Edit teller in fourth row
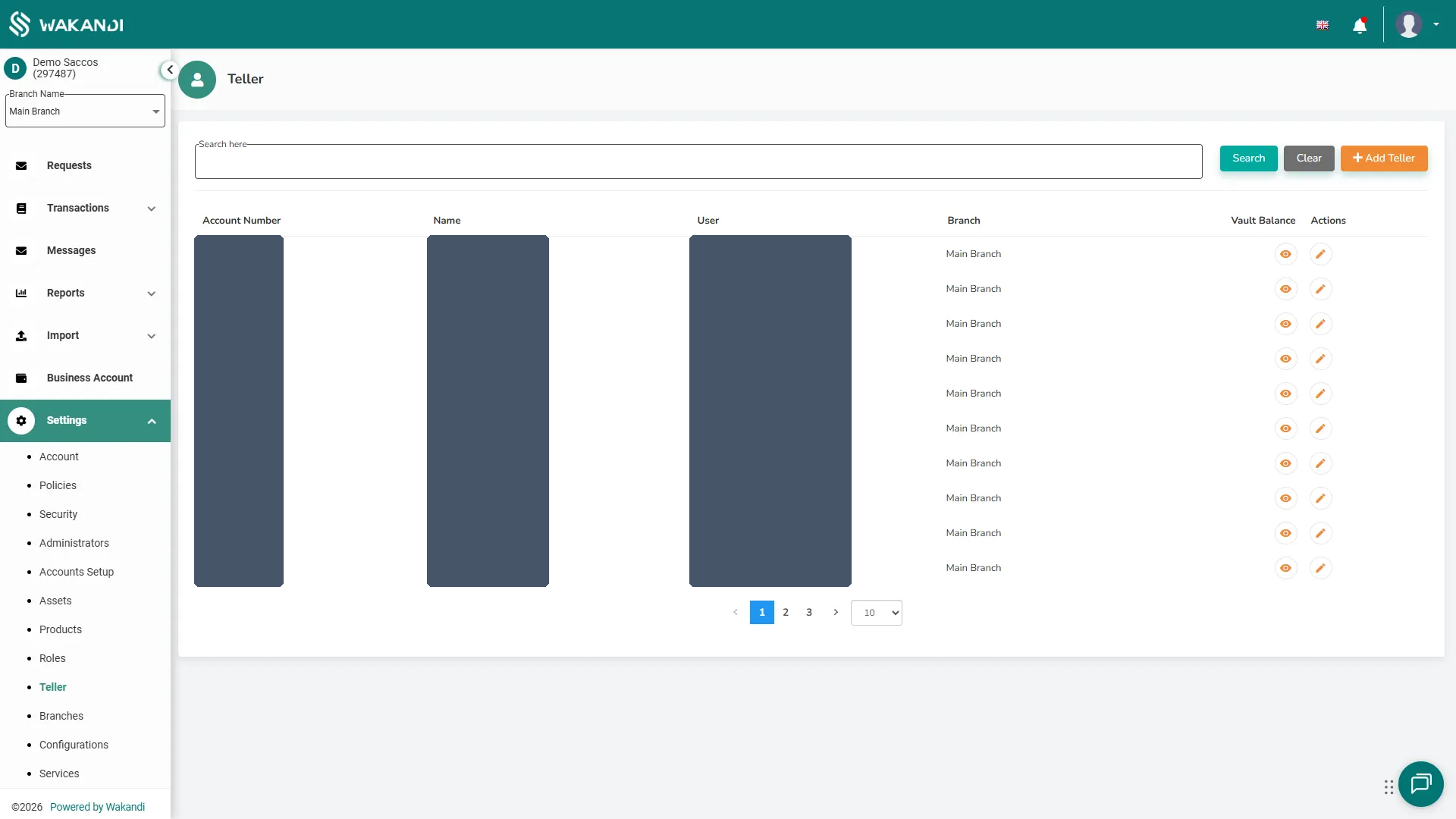1456x819 pixels. [x=1320, y=359]
